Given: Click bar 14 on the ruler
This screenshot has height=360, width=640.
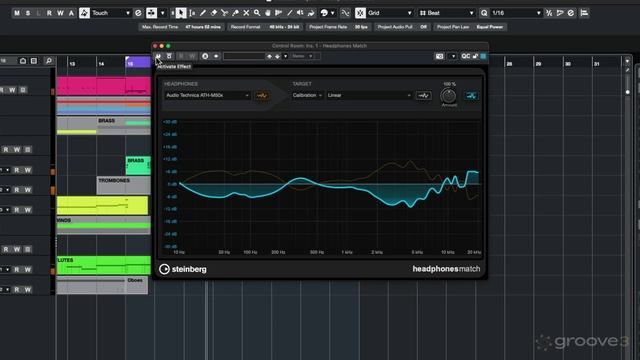Looking at the screenshot, I should [x=101, y=64].
